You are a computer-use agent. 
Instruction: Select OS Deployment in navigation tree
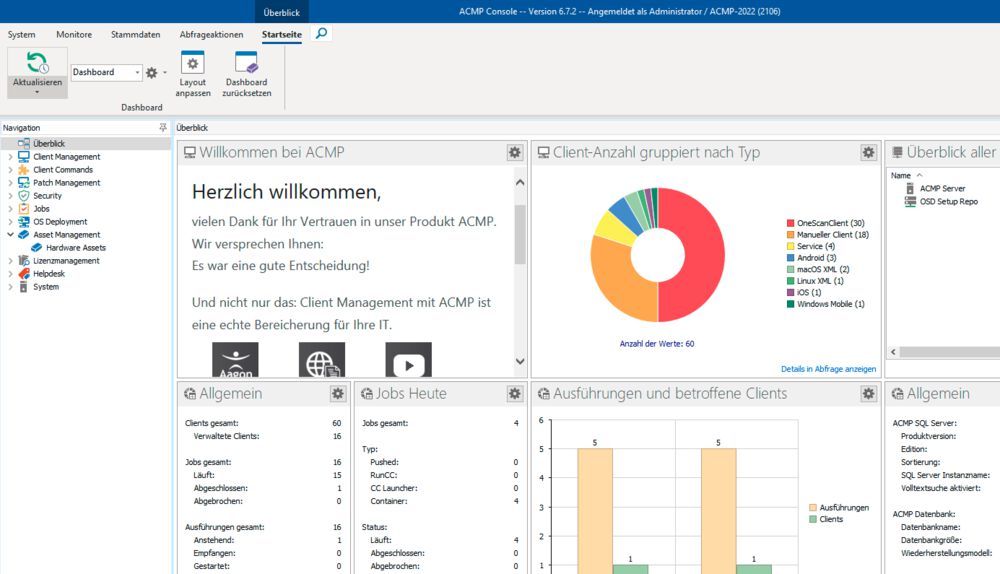60,222
